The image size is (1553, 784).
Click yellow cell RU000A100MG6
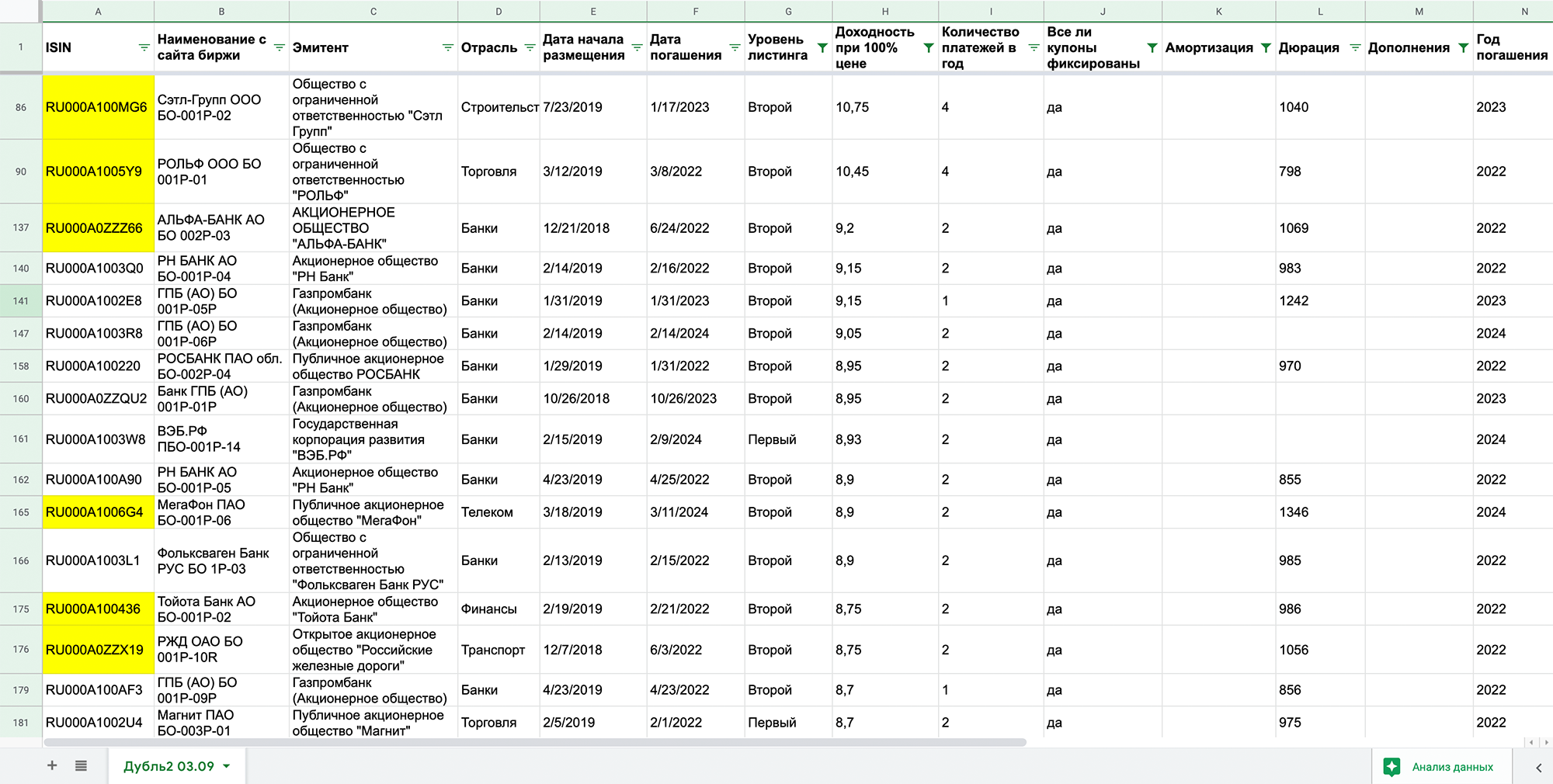pyautogui.click(x=98, y=107)
